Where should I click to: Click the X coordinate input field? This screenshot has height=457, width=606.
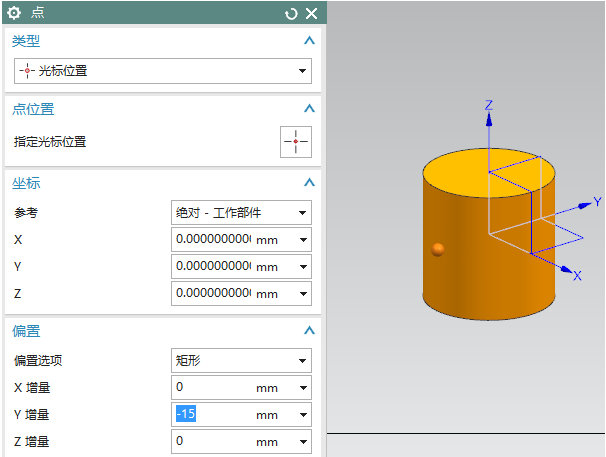tap(213, 239)
